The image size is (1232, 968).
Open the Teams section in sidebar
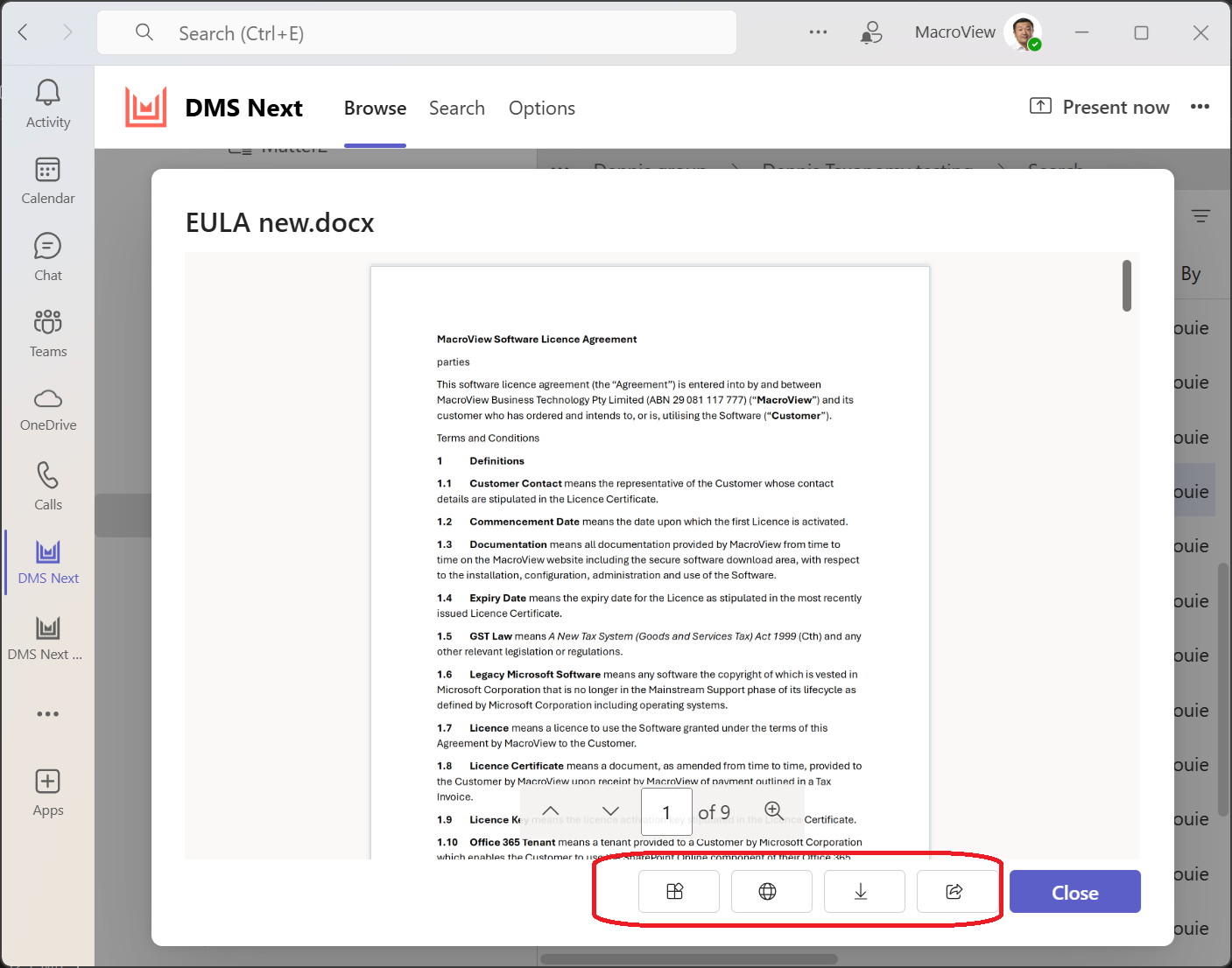pyautogui.click(x=48, y=333)
